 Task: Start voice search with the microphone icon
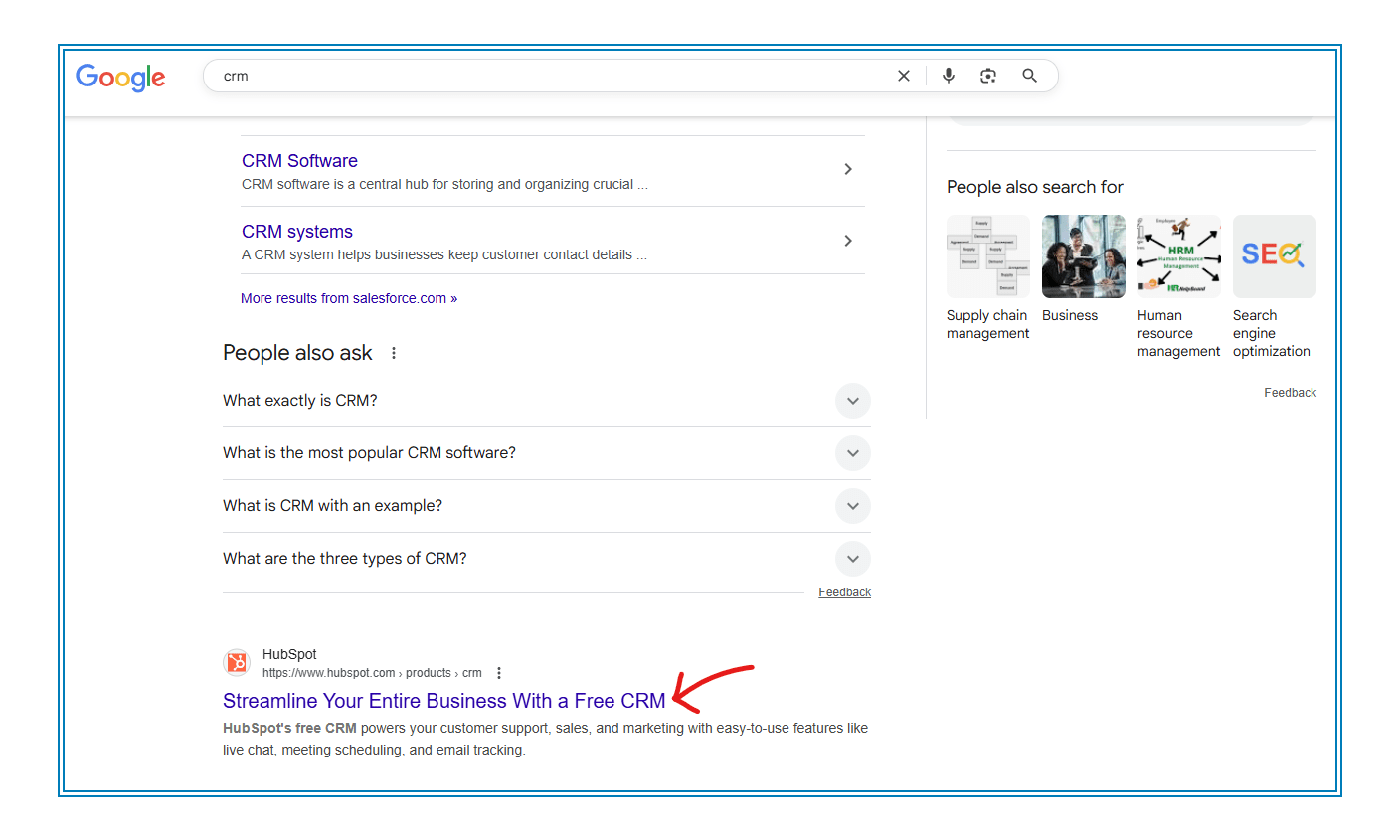coord(949,76)
